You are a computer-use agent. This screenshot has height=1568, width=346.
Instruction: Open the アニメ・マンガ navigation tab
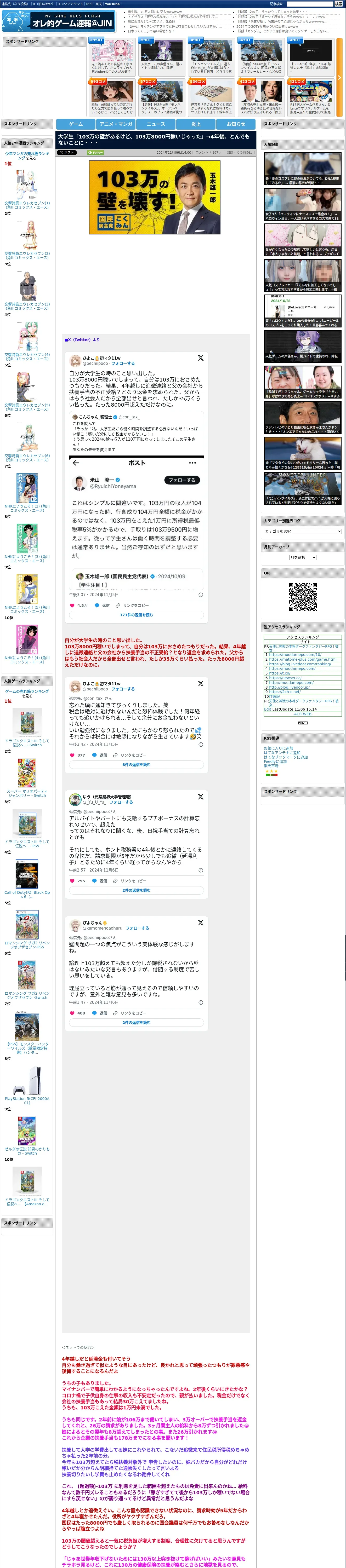[116, 124]
